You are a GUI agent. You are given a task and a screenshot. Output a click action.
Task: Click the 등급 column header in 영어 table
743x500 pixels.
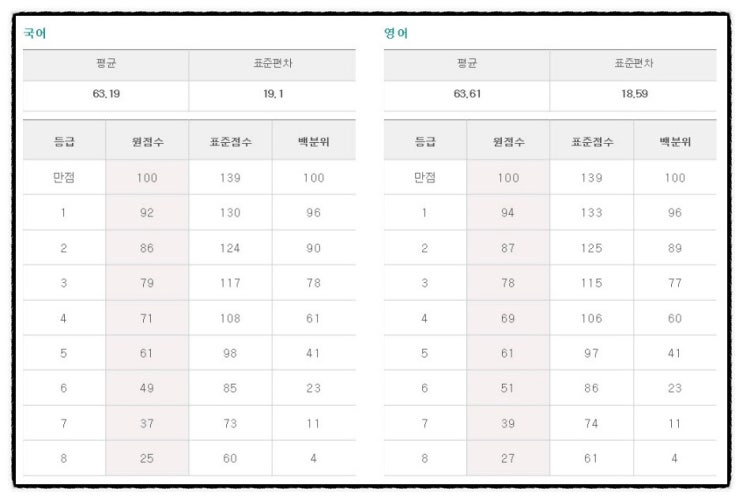coord(425,142)
